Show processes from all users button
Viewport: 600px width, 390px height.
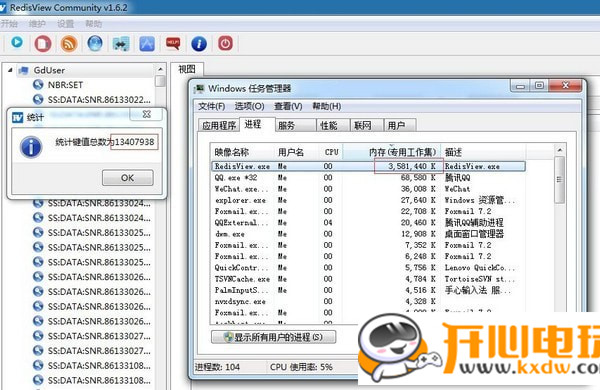pyautogui.click(x=274, y=337)
